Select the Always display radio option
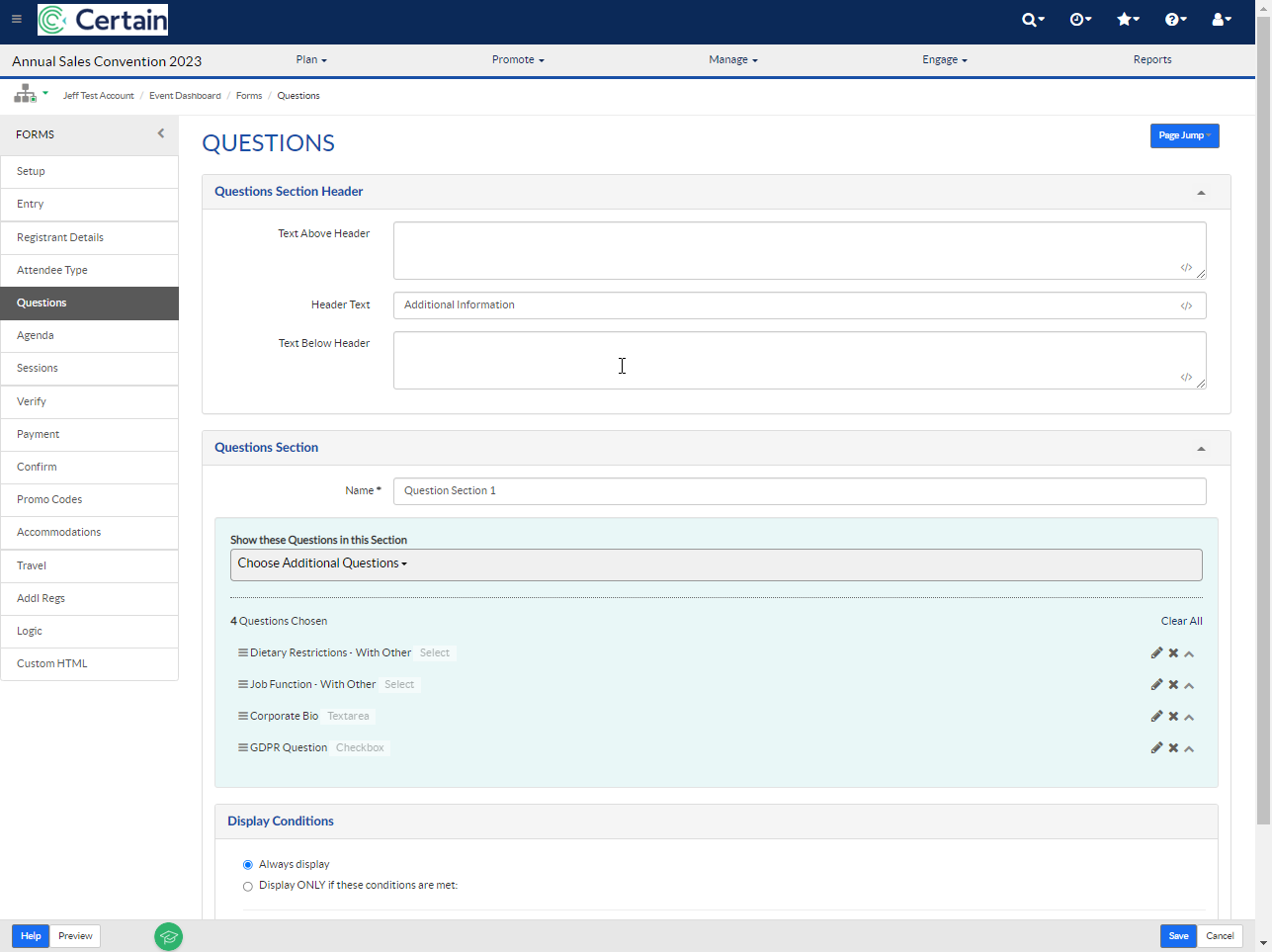Screen dimensions: 1272x952 coord(248,865)
